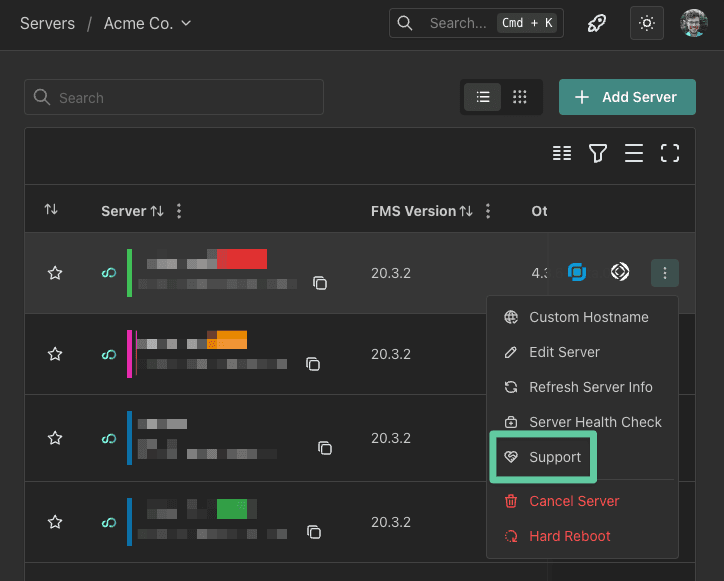Click the rocket icon in top bar

tap(596, 23)
